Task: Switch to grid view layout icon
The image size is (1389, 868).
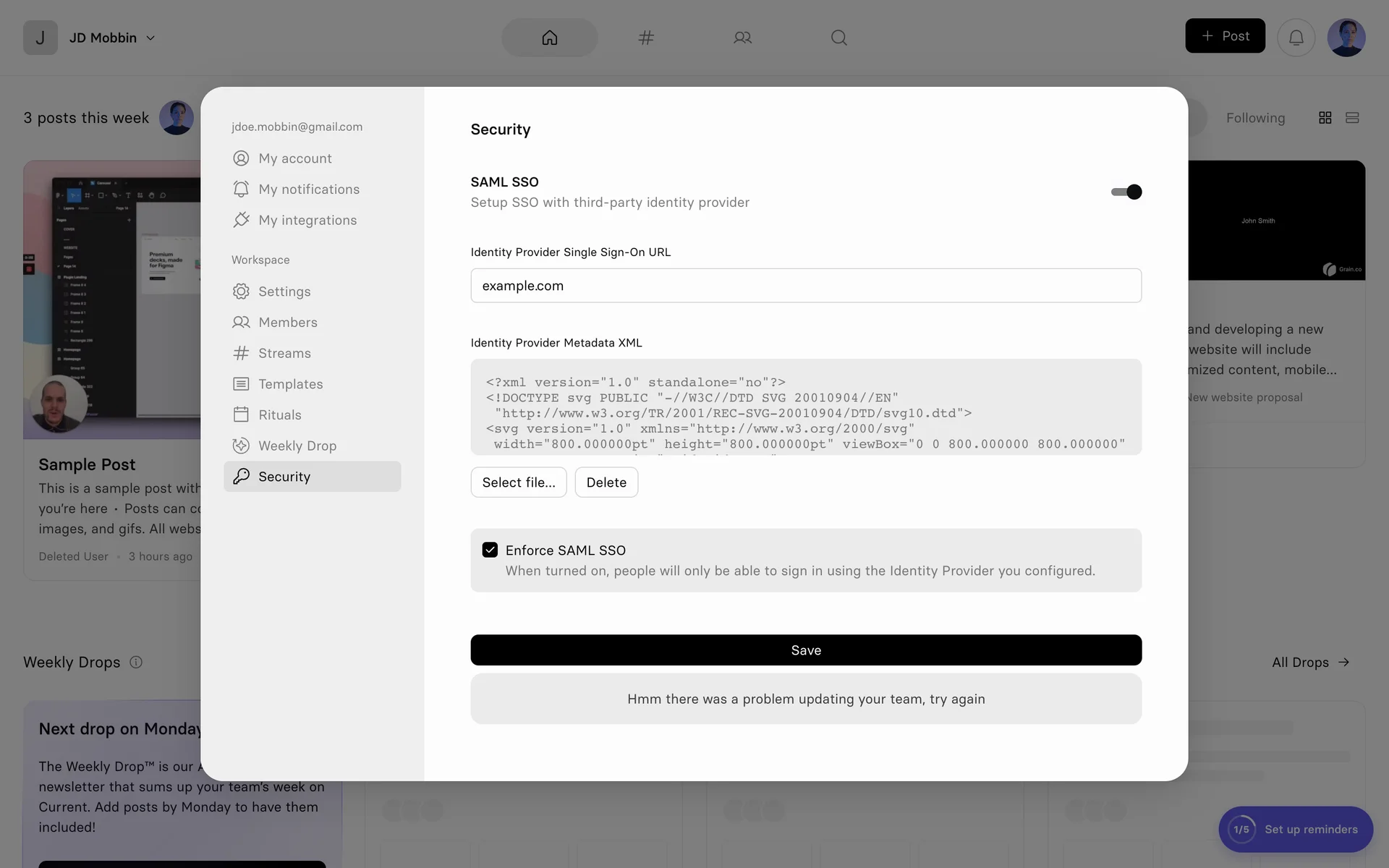Action: 1325,118
